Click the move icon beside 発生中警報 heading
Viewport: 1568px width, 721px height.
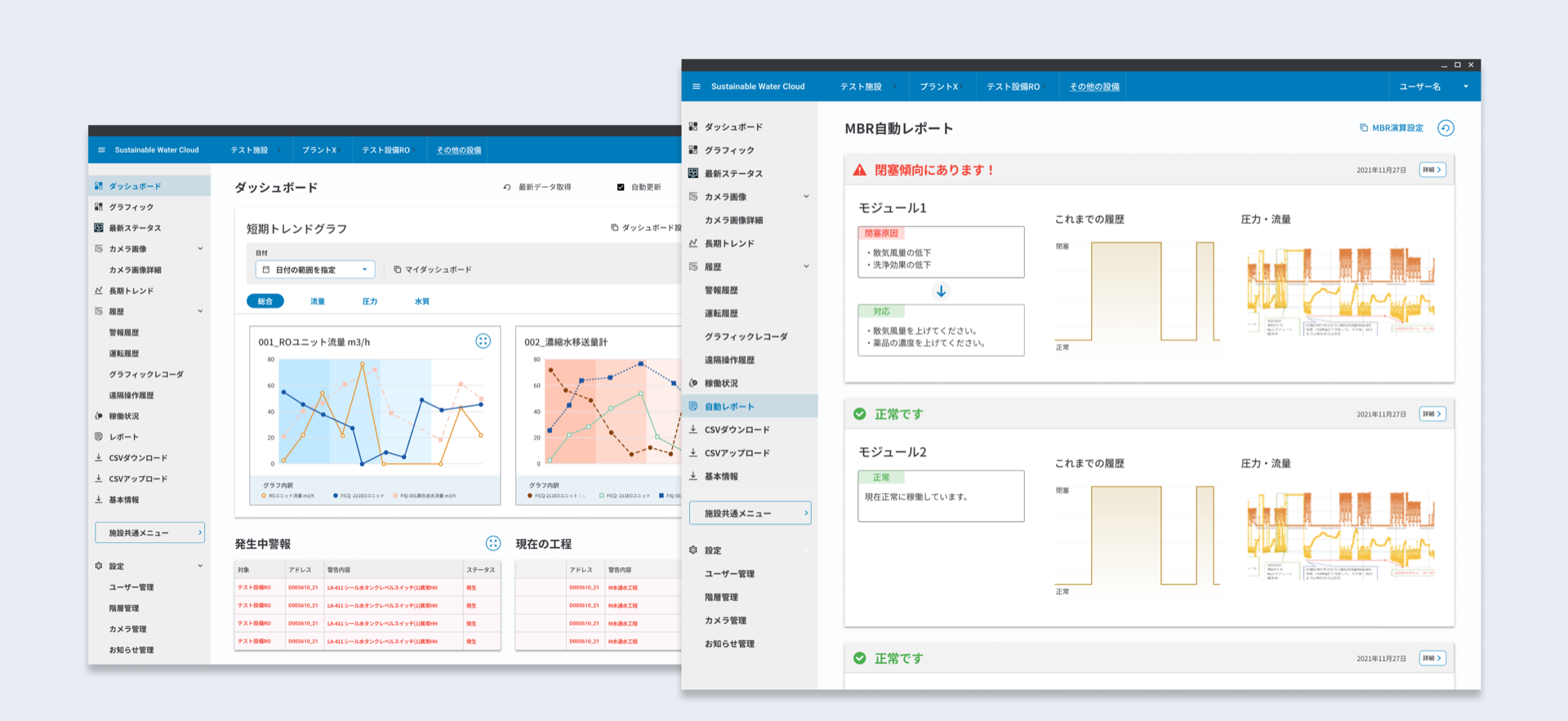(x=492, y=543)
